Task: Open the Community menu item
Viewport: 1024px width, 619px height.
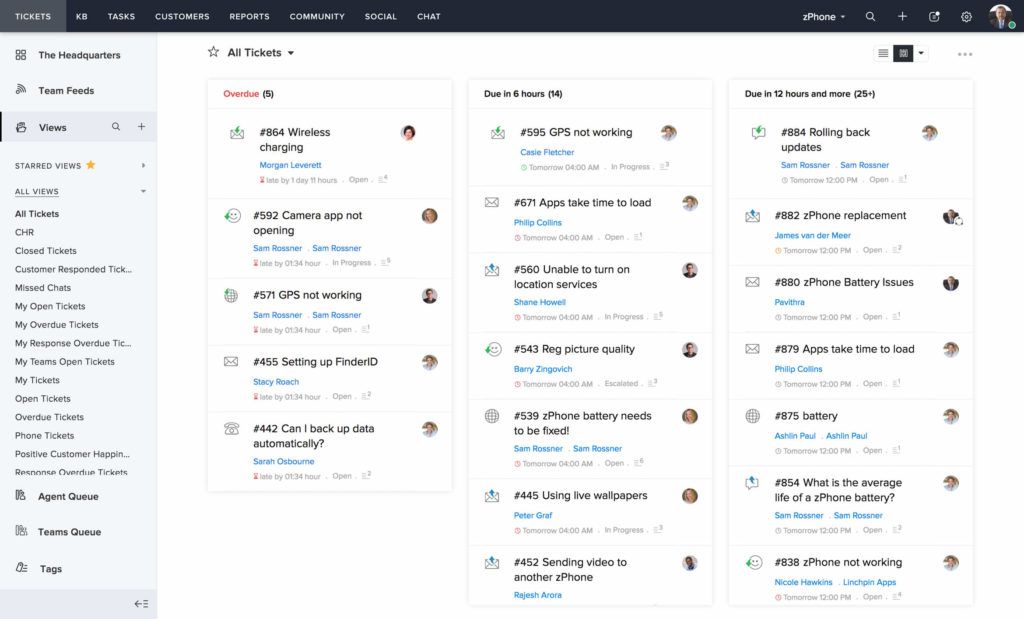Action: point(316,16)
